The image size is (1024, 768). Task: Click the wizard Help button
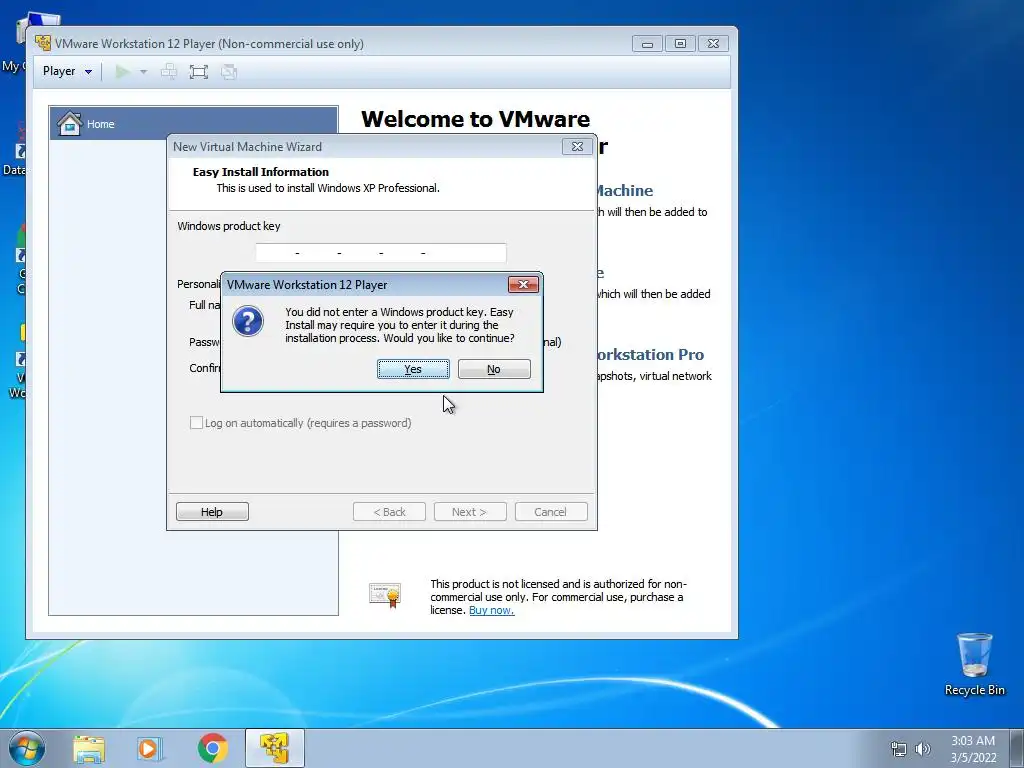coord(212,511)
